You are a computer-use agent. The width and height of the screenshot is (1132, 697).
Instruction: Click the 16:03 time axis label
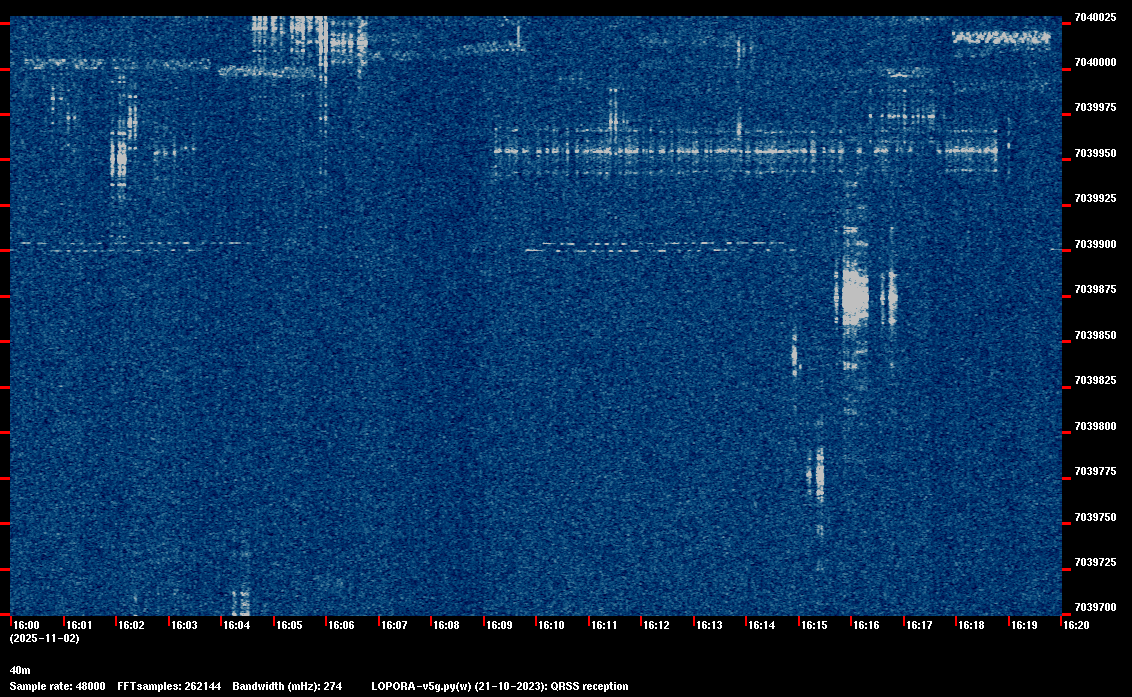pos(184,625)
